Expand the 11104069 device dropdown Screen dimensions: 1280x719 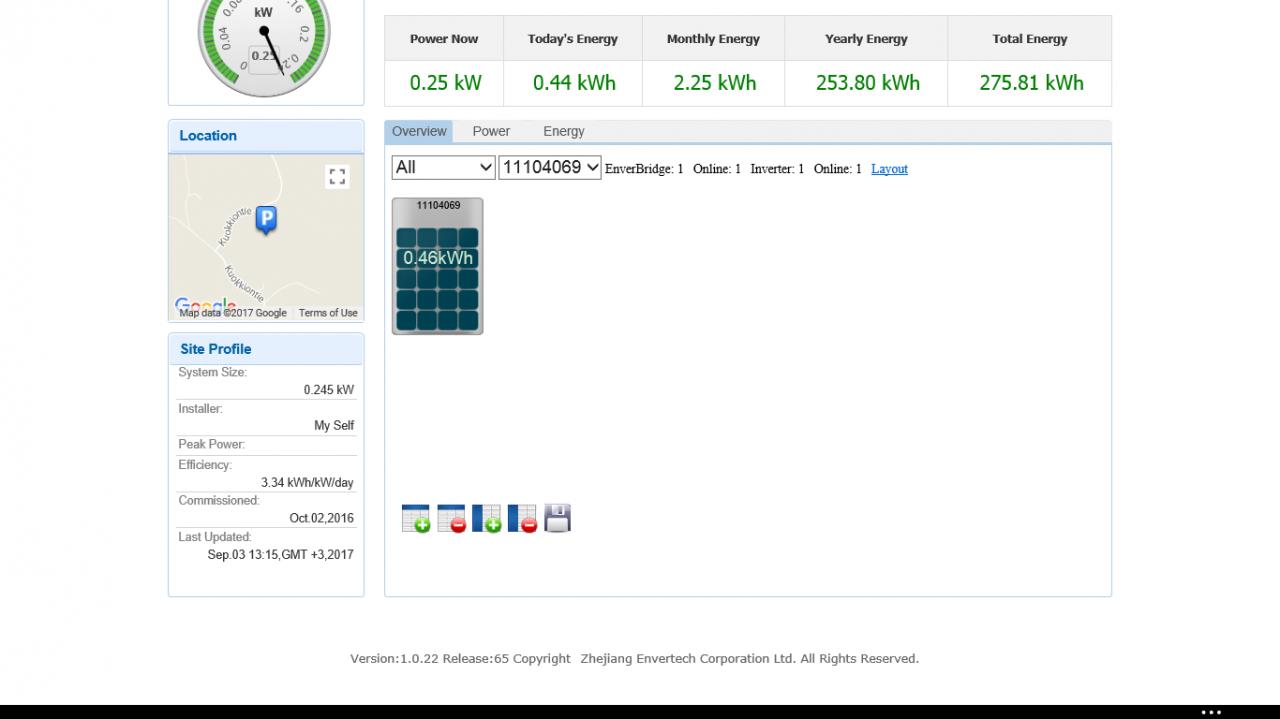point(550,167)
